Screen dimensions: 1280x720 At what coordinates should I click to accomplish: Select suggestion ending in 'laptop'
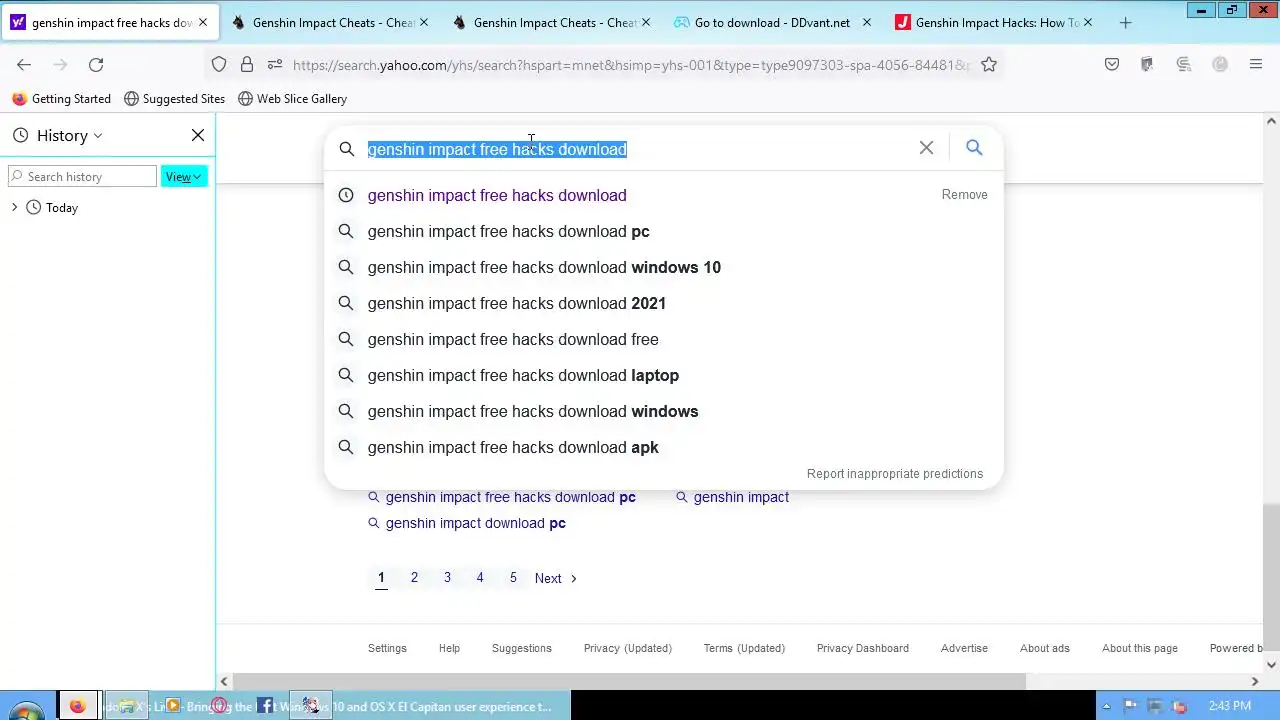pos(663,375)
